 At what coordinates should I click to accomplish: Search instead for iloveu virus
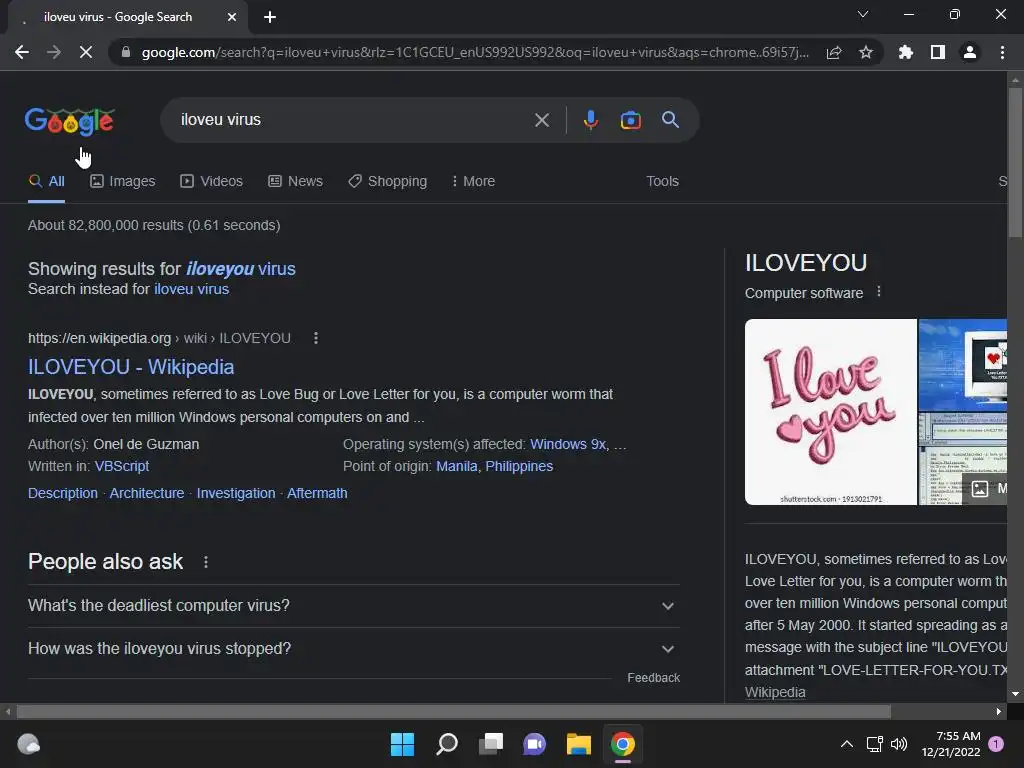point(191,289)
